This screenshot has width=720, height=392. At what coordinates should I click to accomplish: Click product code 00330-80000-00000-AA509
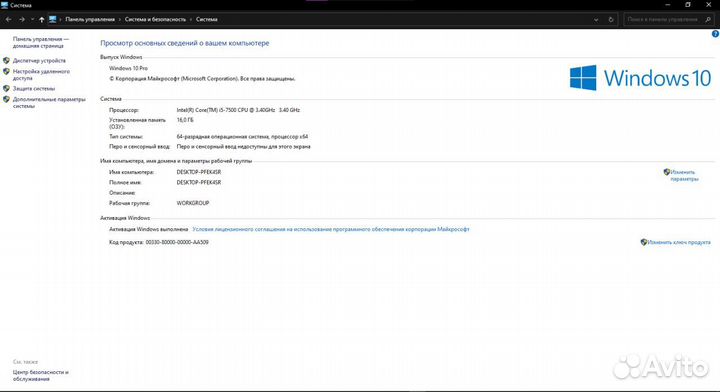(177, 242)
